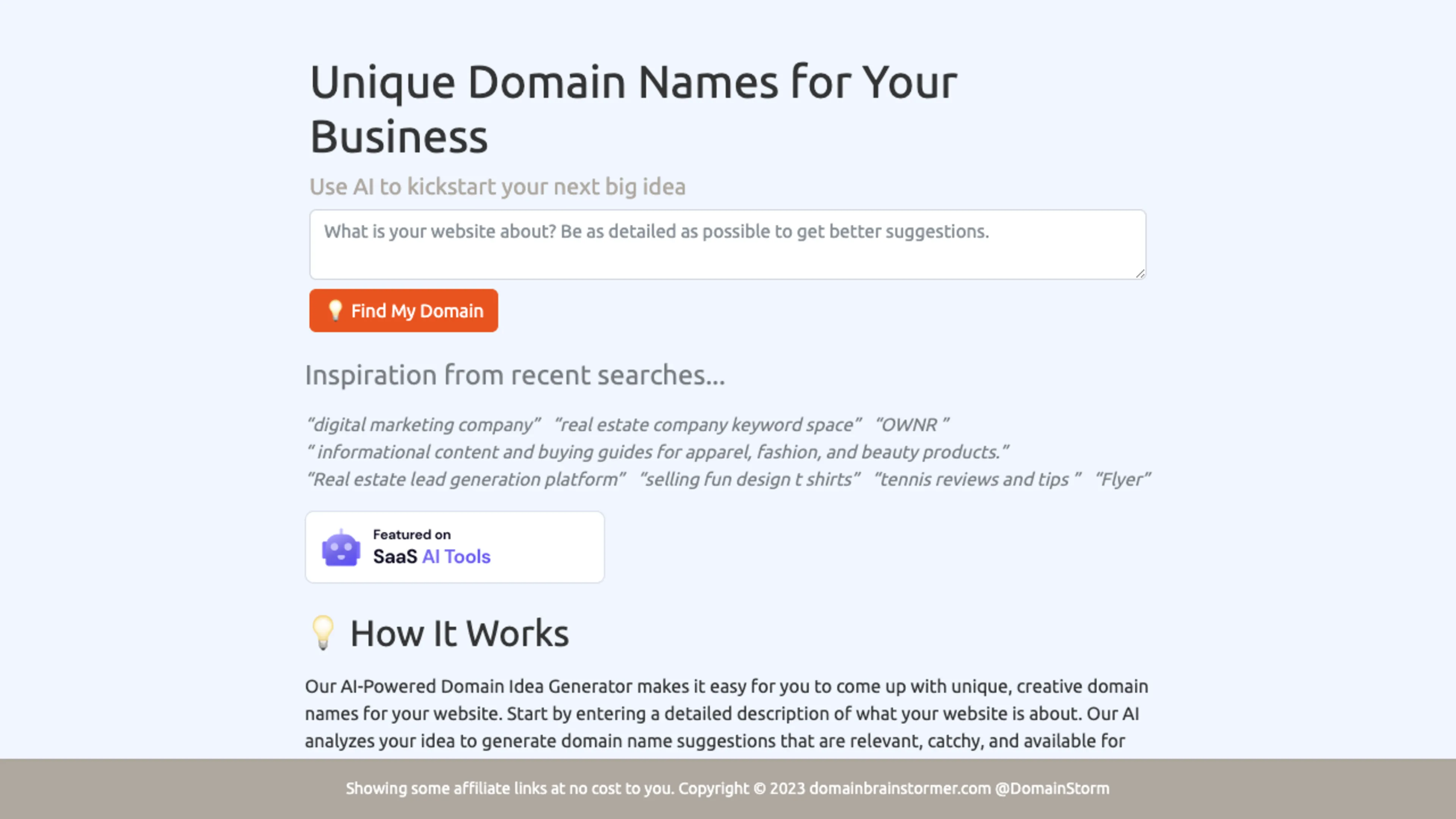Click the domainbrainstormer.com footer text

click(900, 788)
